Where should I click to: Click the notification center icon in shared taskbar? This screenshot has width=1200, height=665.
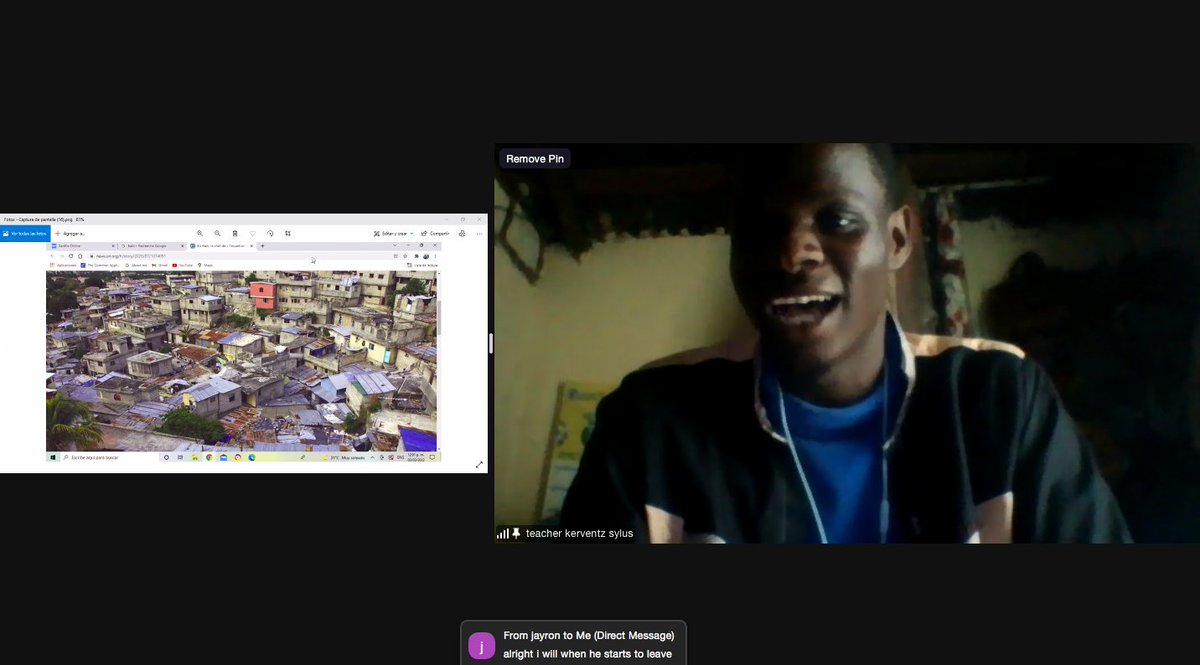432,457
